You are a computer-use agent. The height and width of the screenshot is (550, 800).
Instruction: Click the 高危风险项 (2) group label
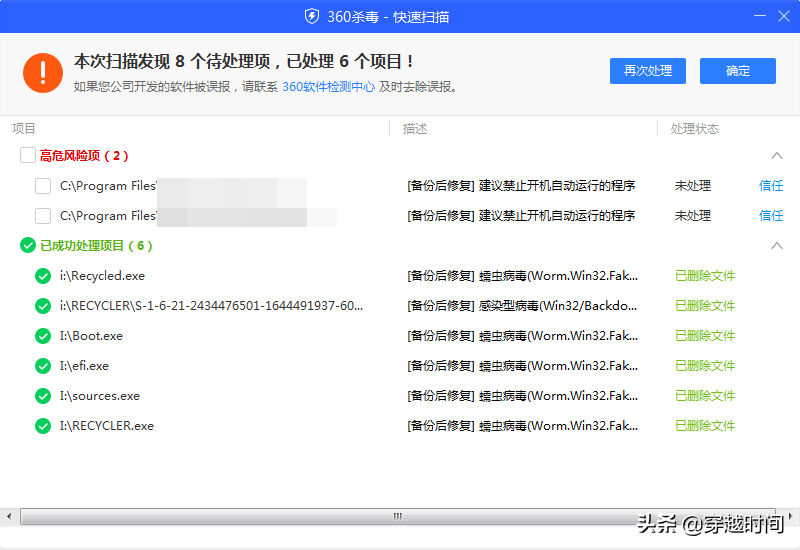pos(84,156)
